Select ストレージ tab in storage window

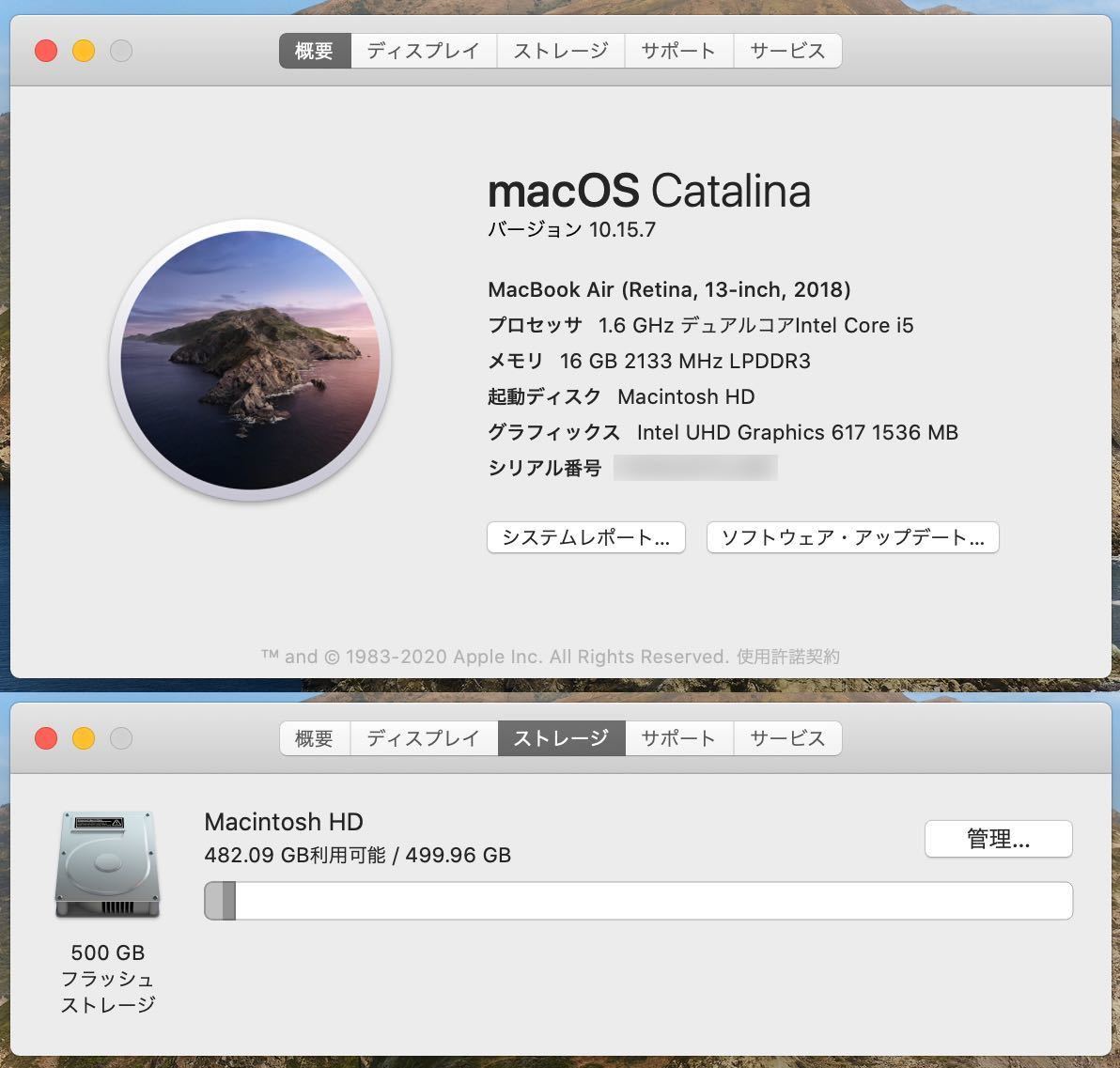(561, 738)
